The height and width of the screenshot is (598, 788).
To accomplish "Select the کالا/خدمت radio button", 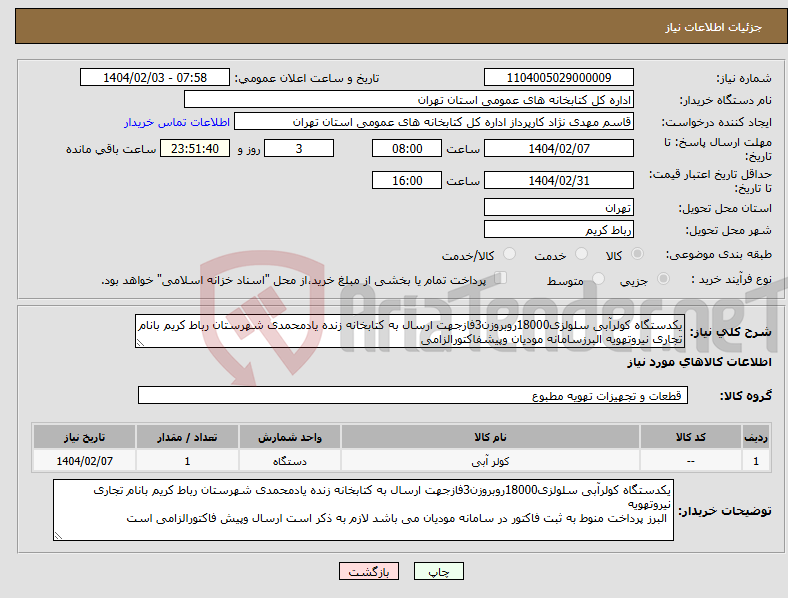I will (509, 254).
